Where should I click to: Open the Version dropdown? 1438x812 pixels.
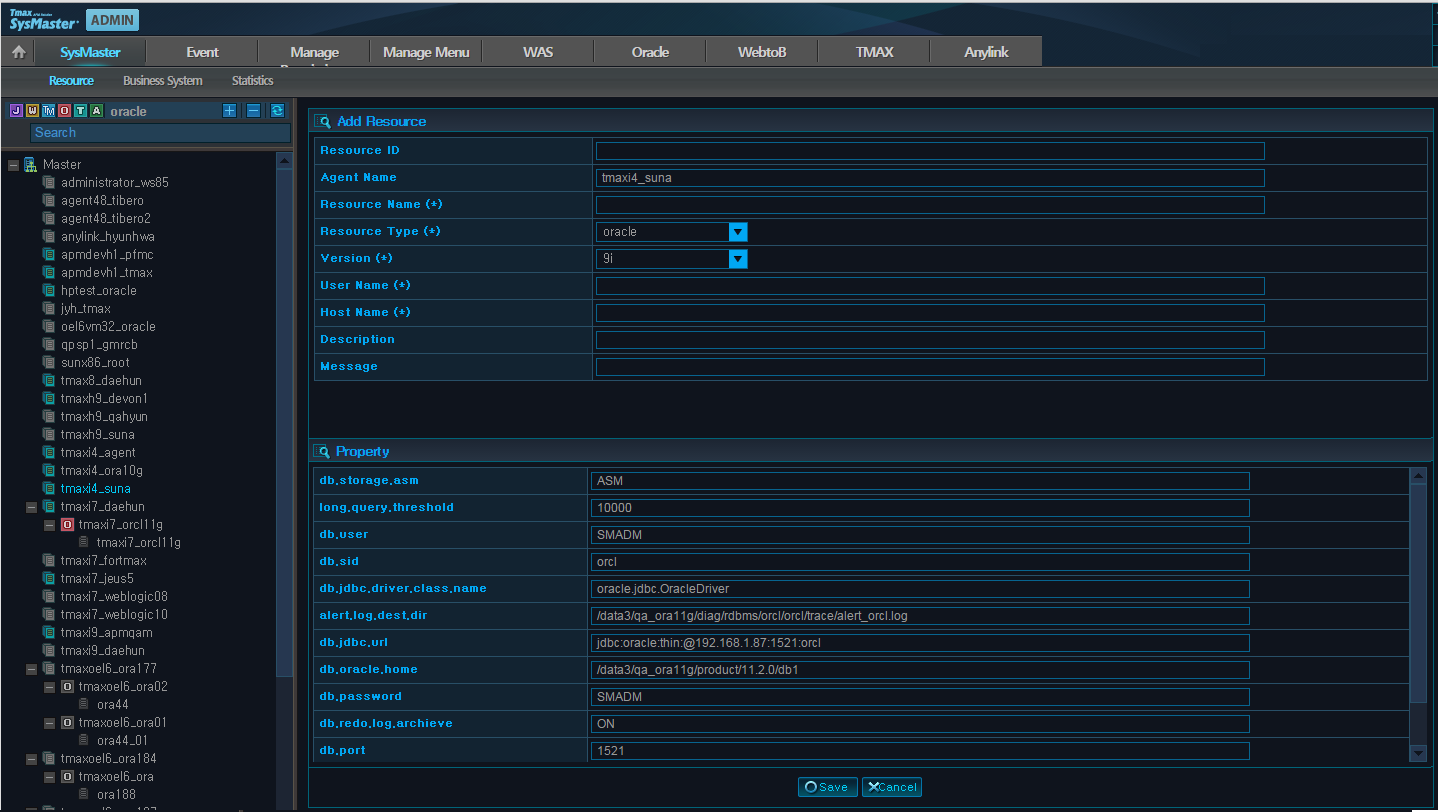(x=738, y=259)
